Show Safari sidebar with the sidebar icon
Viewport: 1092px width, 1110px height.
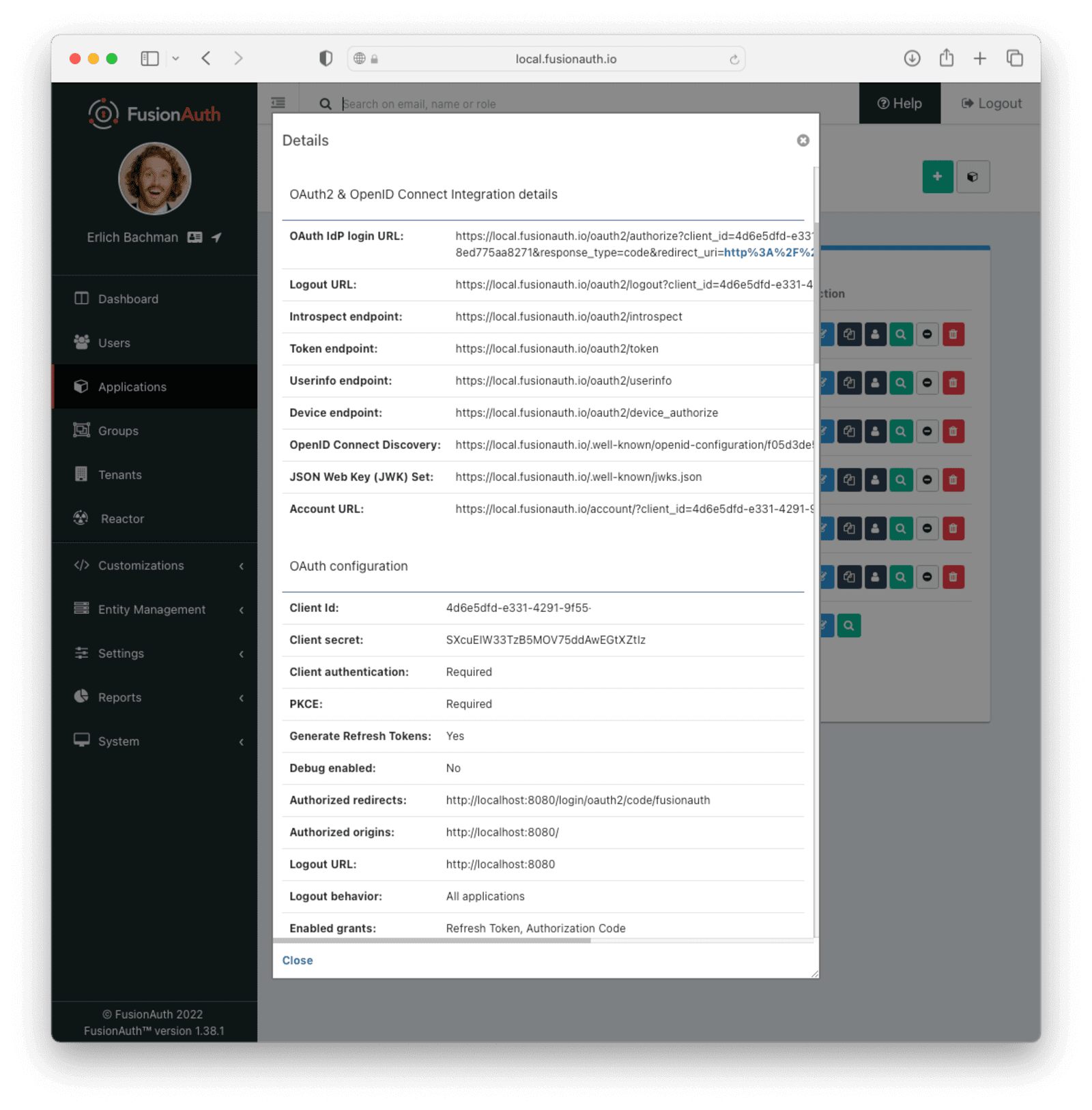(x=149, y=59)
